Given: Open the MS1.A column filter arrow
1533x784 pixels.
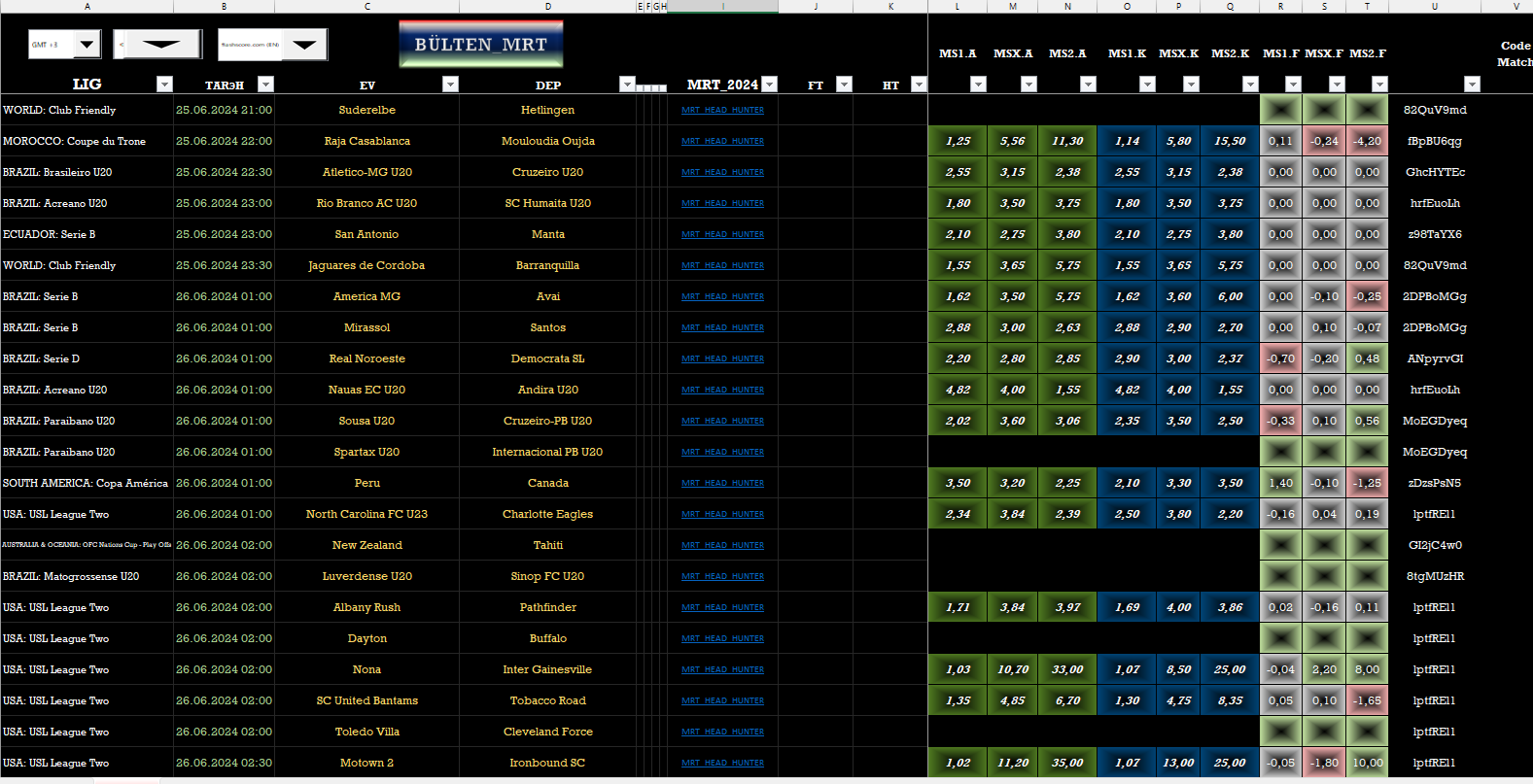Looking at the screenshot, I should 978,85.
